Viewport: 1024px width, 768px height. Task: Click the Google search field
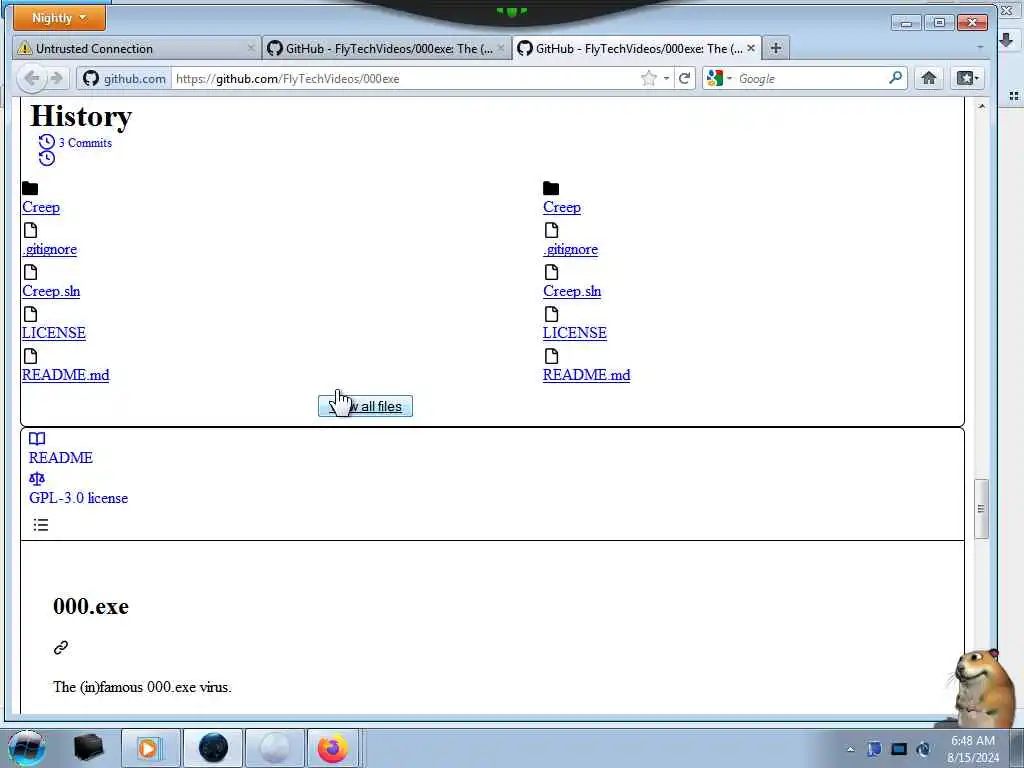coord(811,78)
